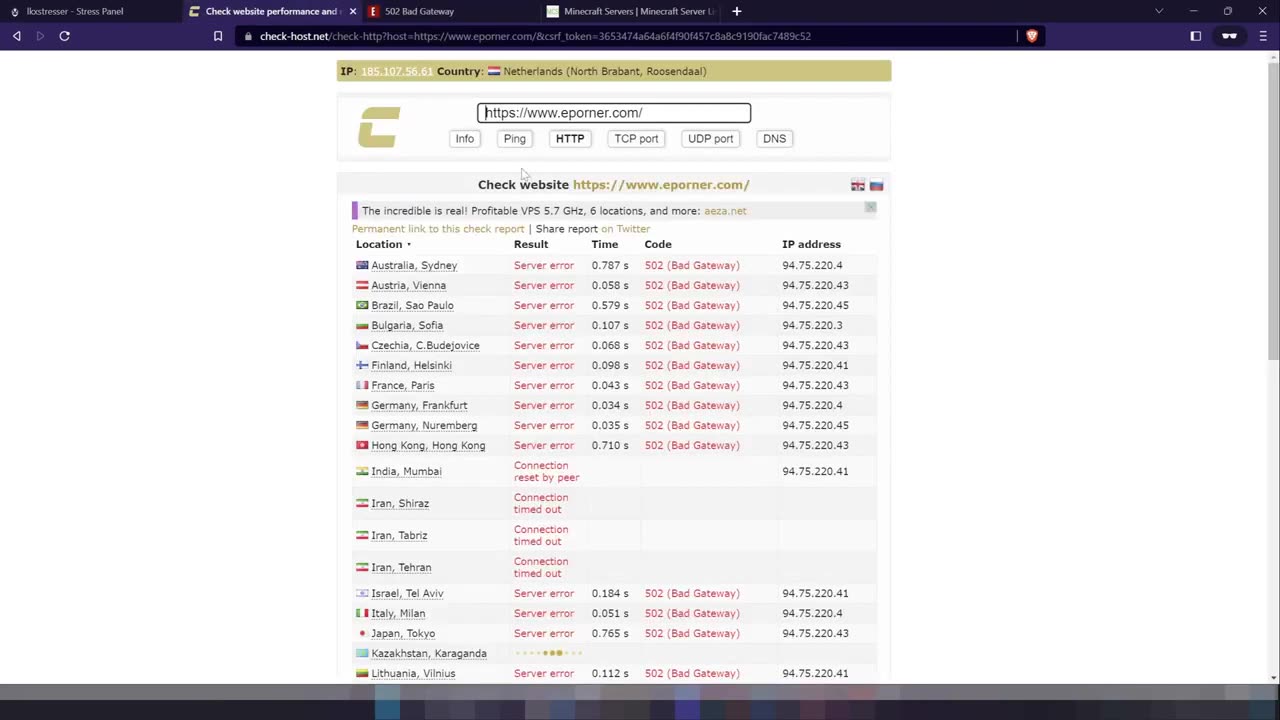Reload the check-host page
The height and width of the screenshot is (720, 1280).
point(64,36)
